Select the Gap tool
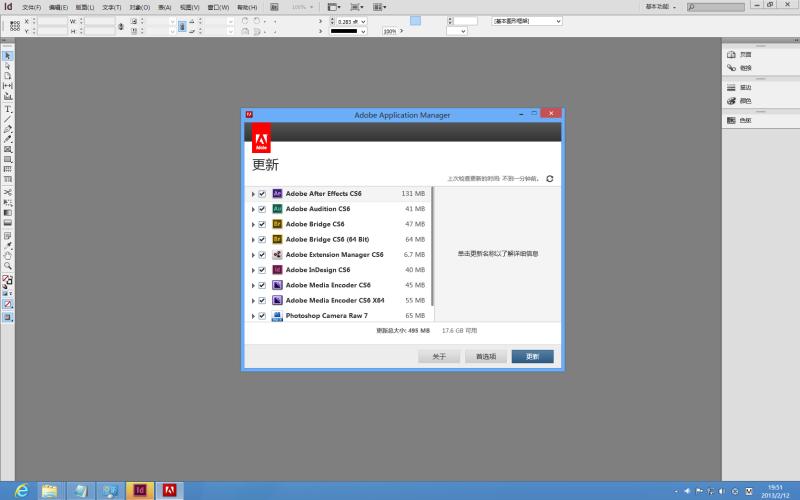This screenshot has width=800, height=500. coord(8,86)
